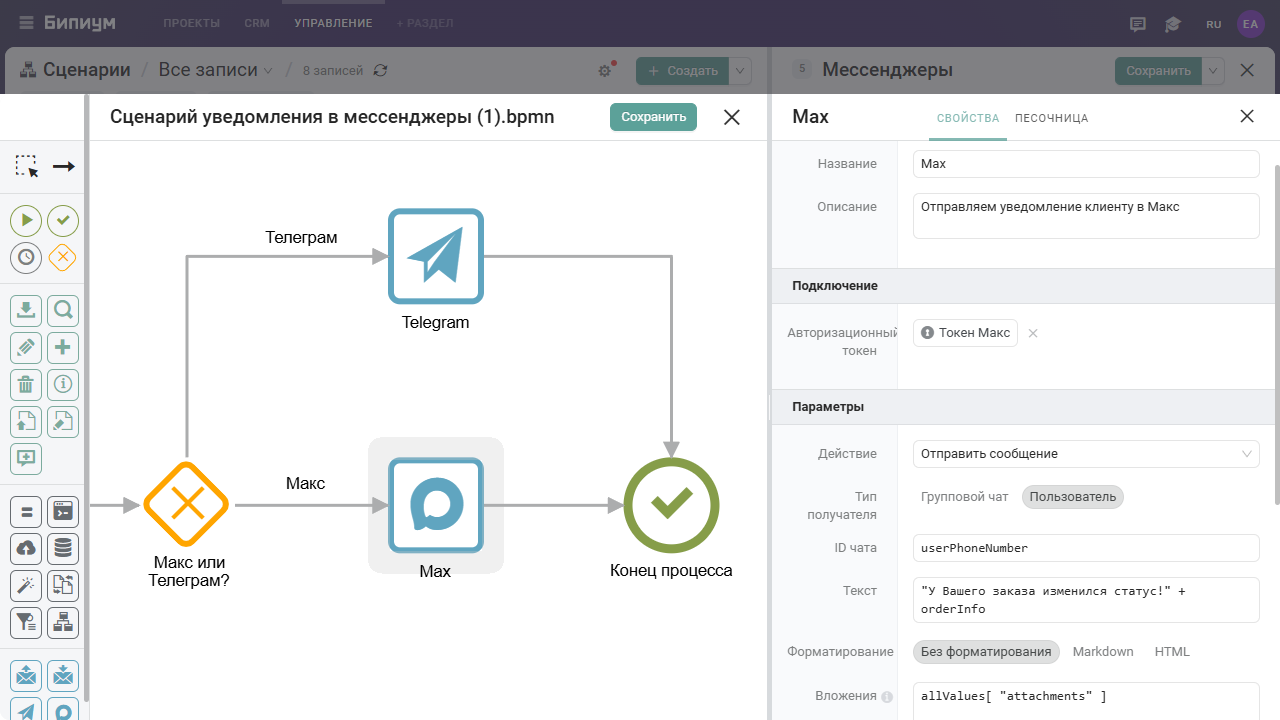Select the plus add palette icon
This screenshot has width=1280, height=720.
[x=63, y=348]
